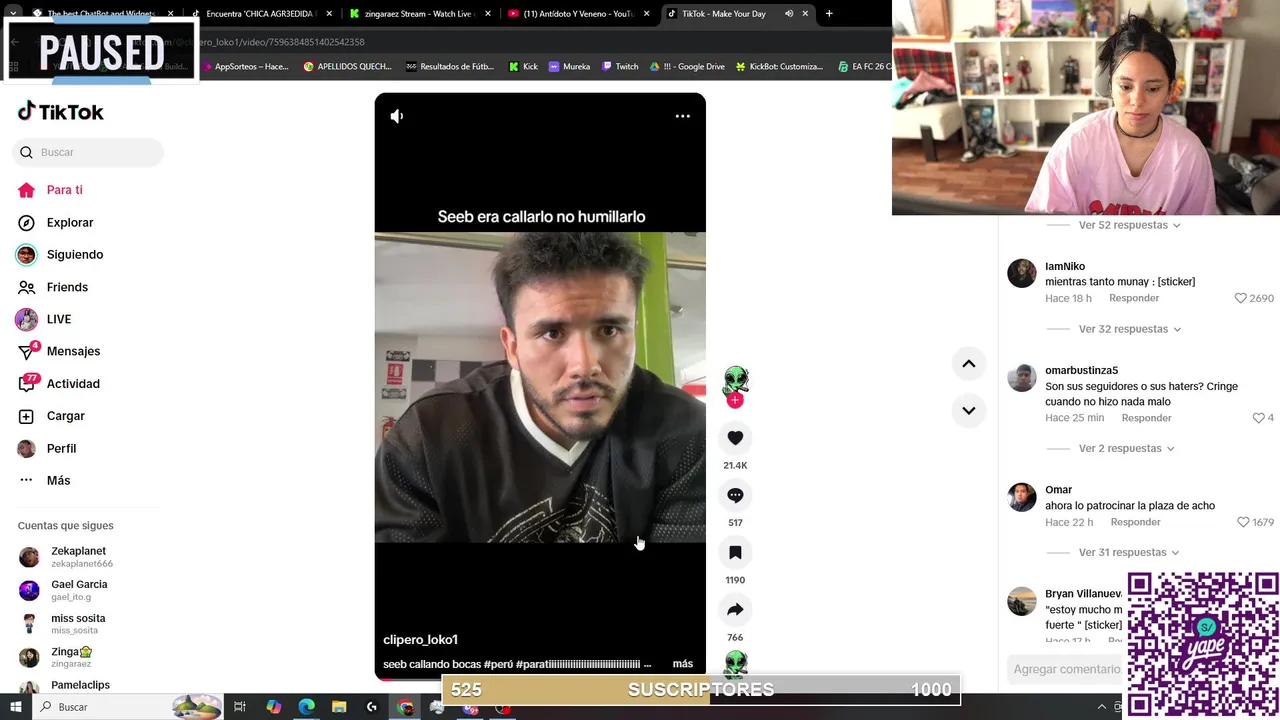Open the creator's alien avatar profile
Viewport: 1280px width, 720px height.
[x=736, y=380]
